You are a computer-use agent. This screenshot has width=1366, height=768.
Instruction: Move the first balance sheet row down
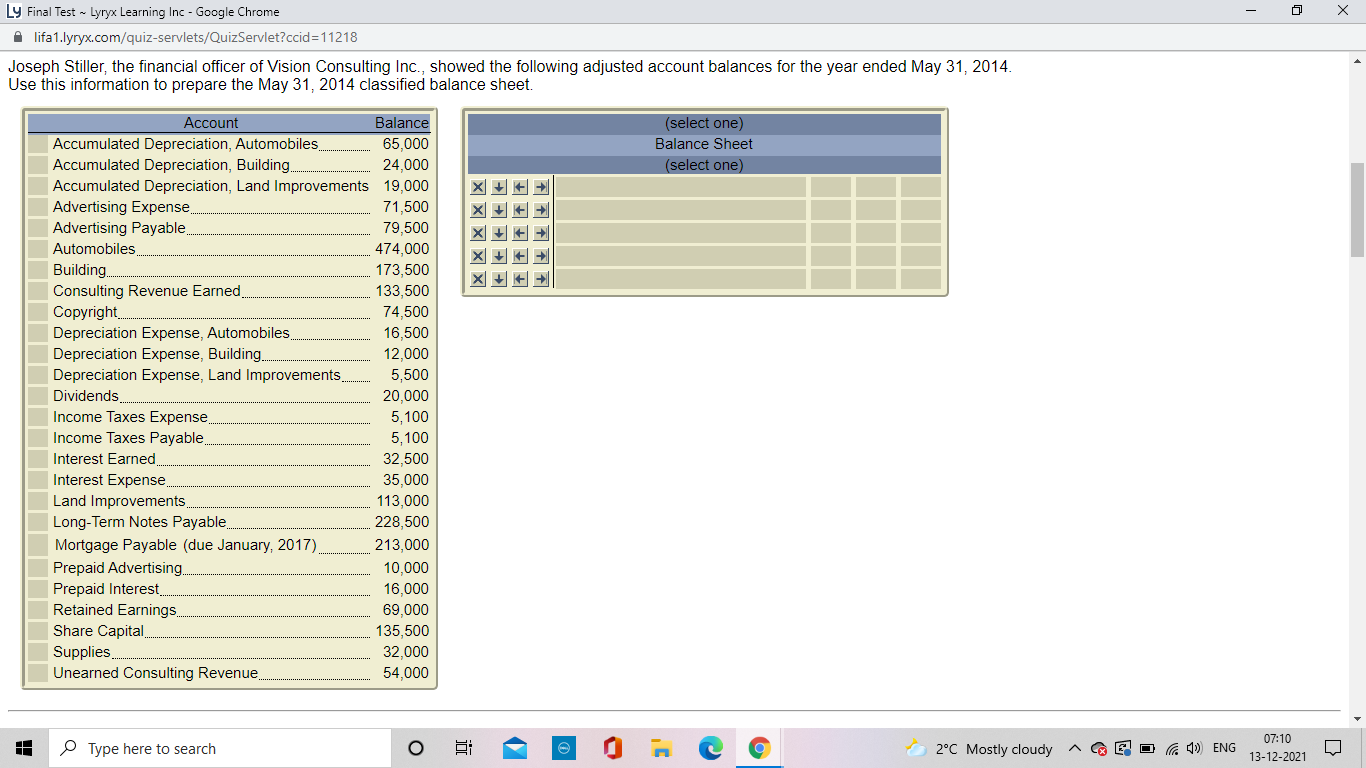[x=499, y=187]
